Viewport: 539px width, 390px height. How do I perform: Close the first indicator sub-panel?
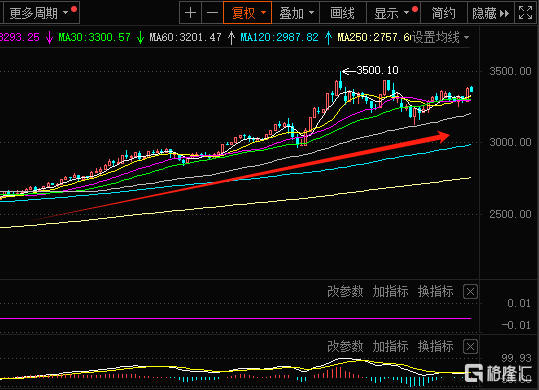coord(470,292)
